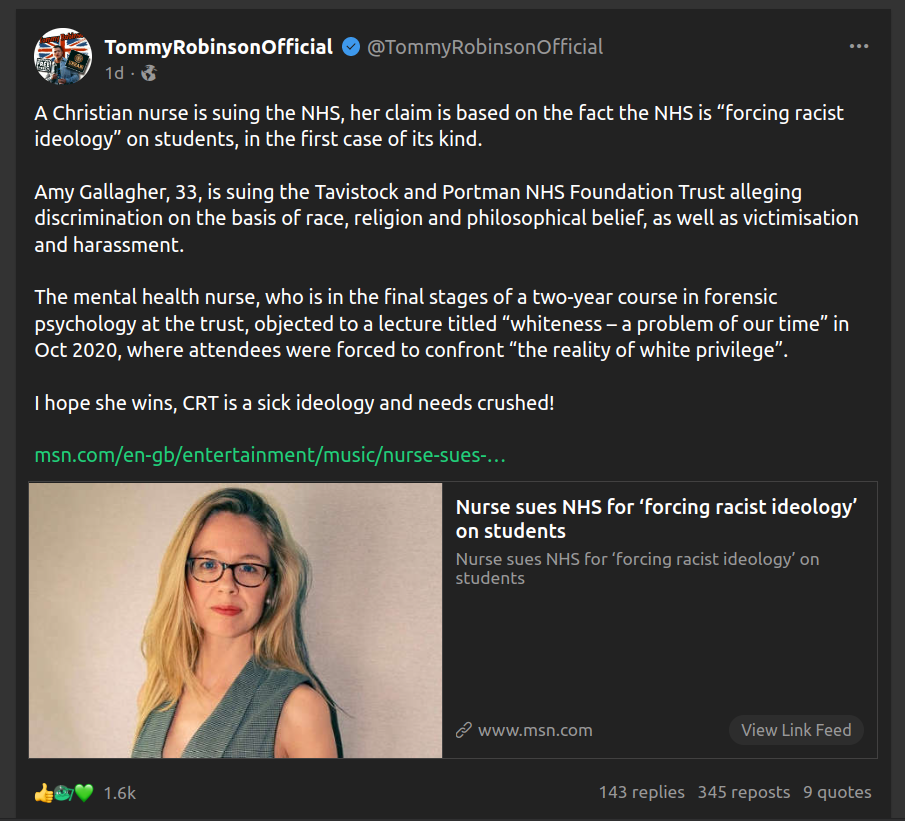Open the author's profile avatar

(x=63, y=57)
